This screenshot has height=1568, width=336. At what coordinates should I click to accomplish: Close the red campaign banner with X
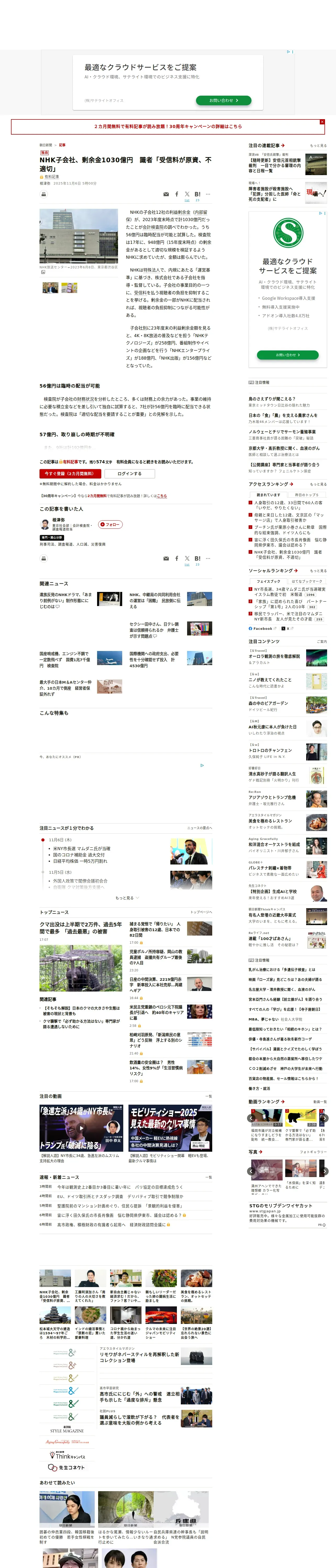[x=322, y=122]
